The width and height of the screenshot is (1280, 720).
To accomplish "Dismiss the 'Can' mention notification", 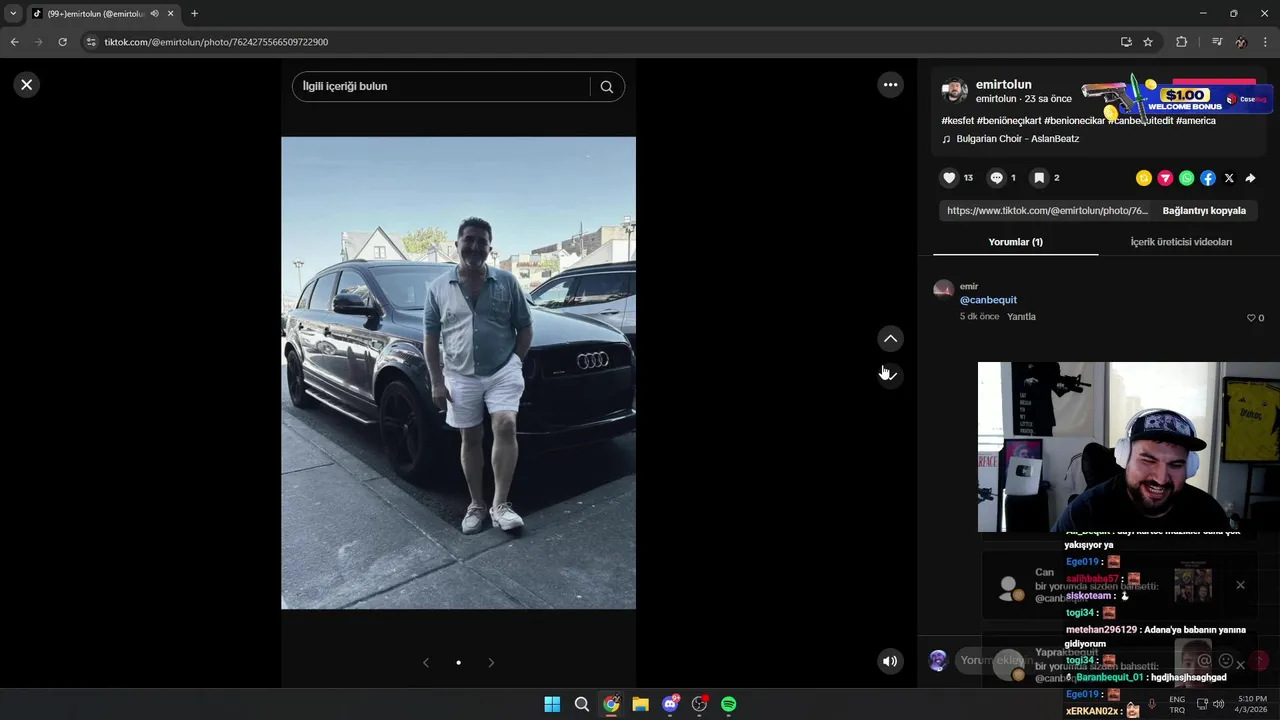I will (x=1240, y=585).
